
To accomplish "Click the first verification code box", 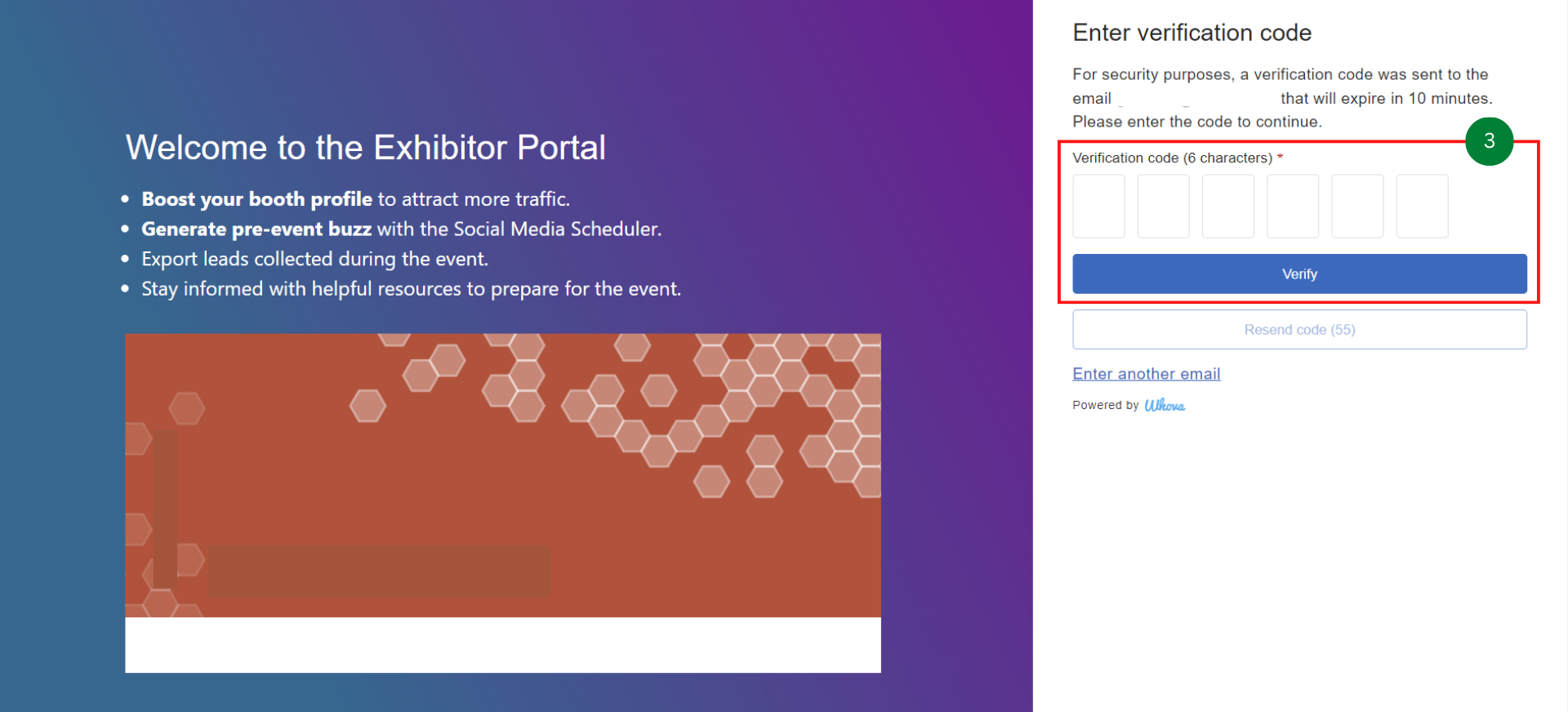I will [x=1098, y=206].
